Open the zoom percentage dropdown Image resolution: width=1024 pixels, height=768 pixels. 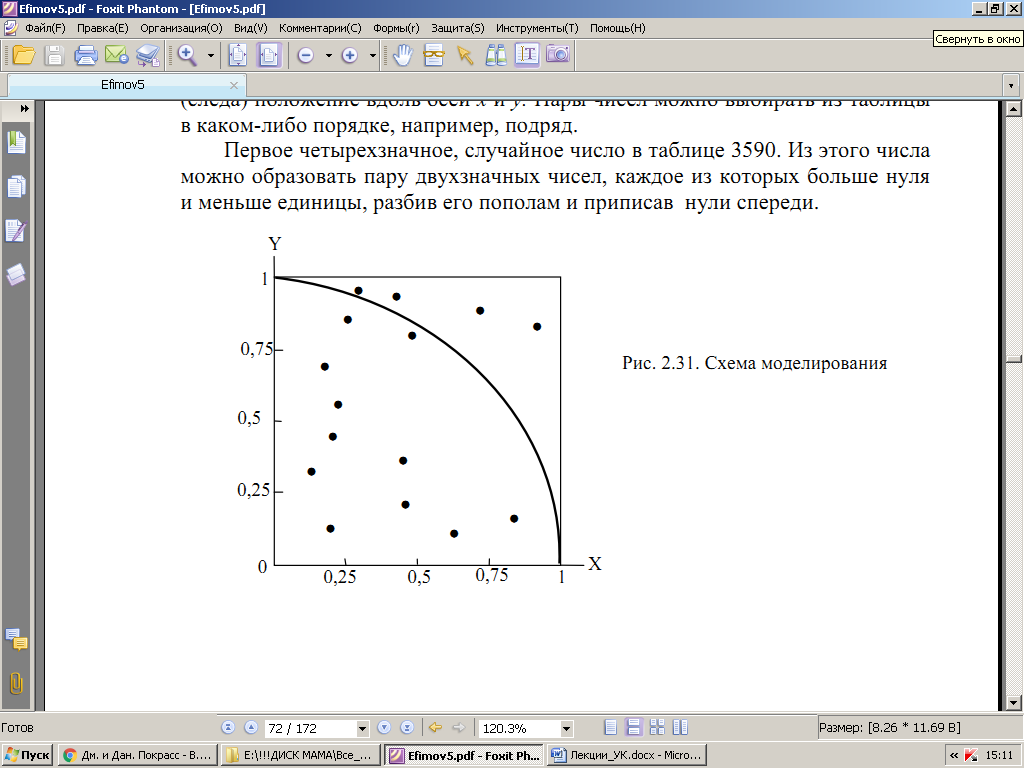pyautogui.click(x=567, y=728)
